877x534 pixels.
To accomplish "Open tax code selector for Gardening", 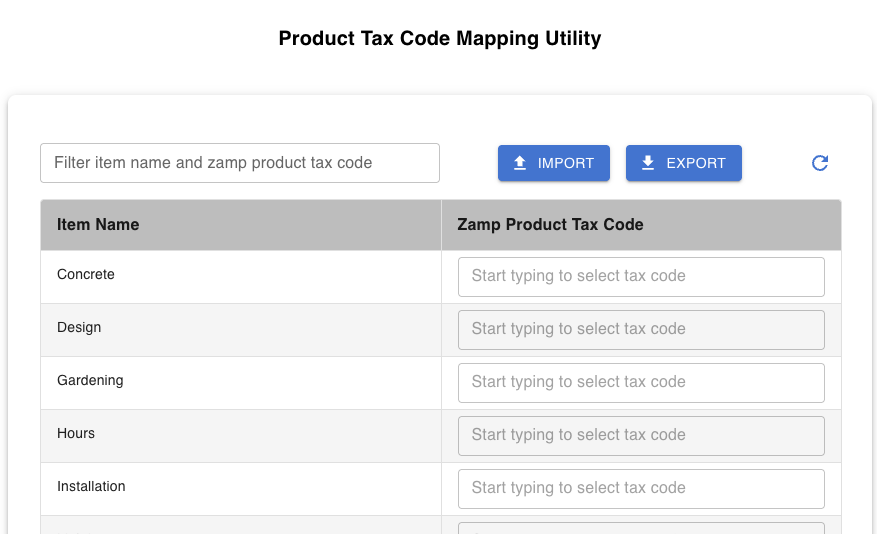I will point(641,383).
